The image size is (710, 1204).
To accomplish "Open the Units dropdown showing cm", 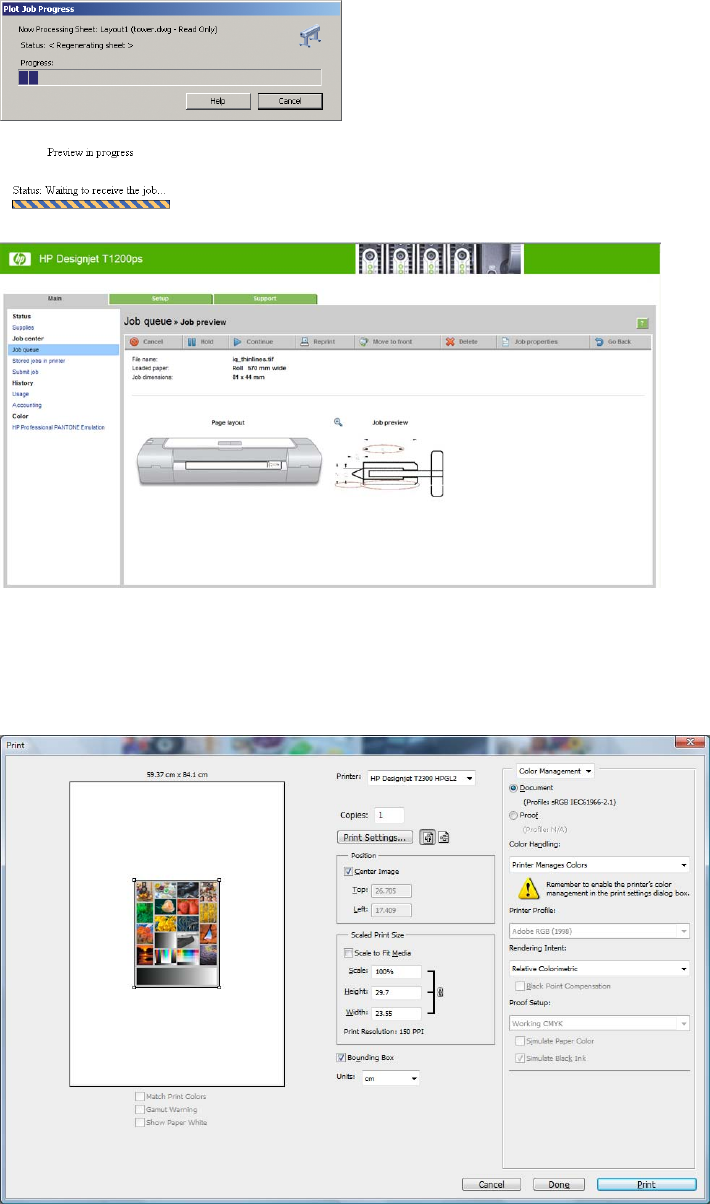I will pyautogui.click(x=392, y=1077).
